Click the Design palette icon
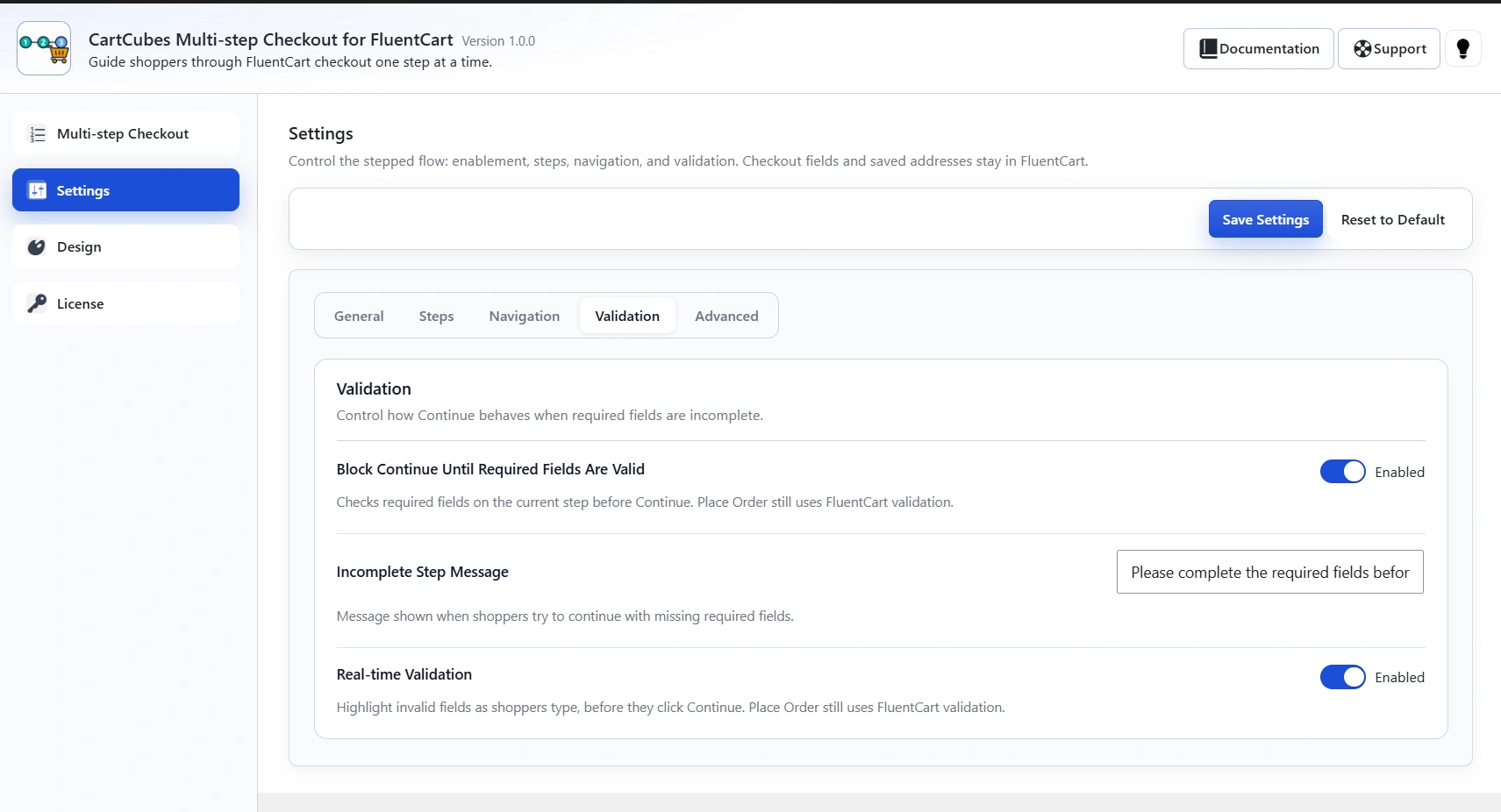 click(x=37, y=247)
